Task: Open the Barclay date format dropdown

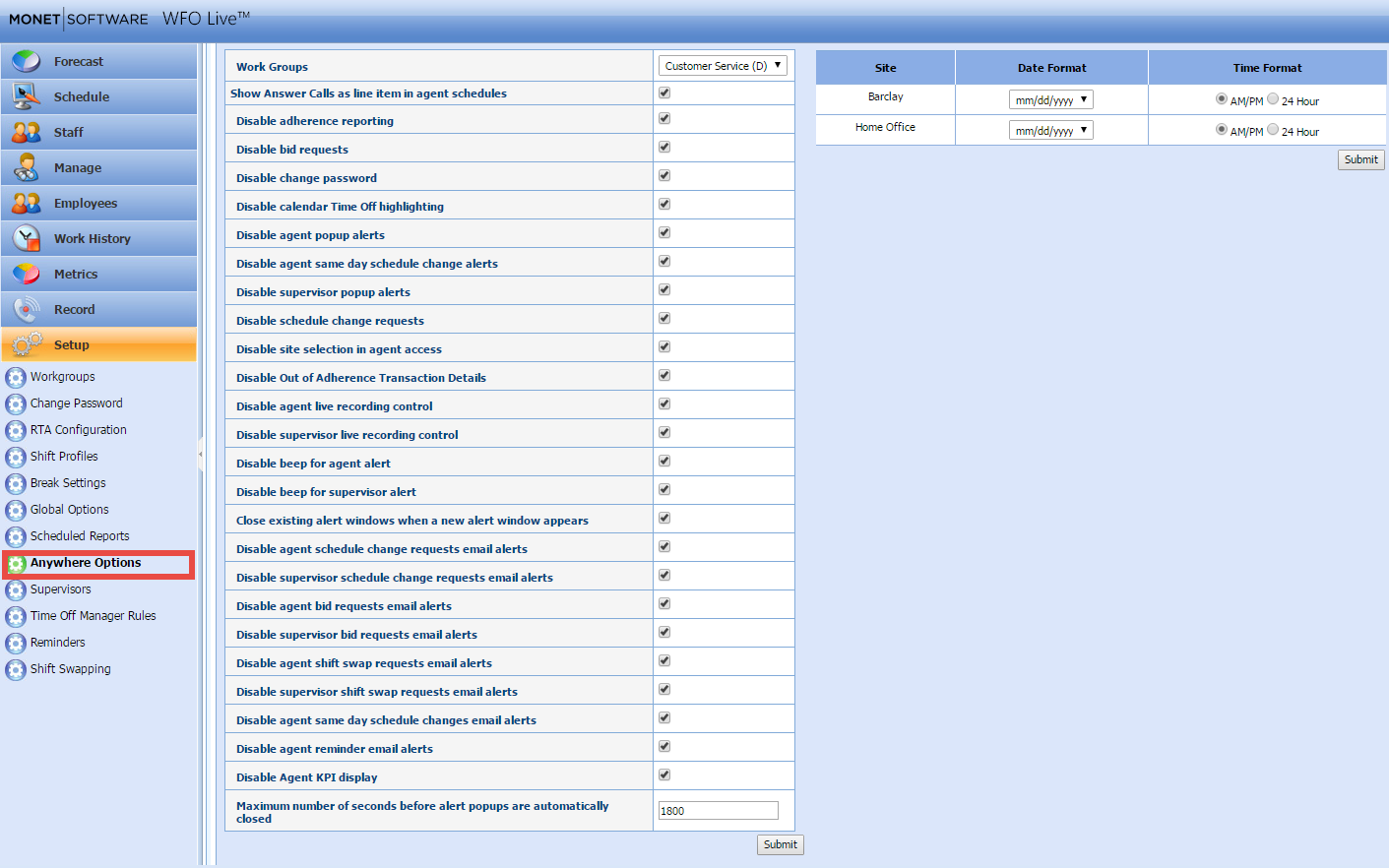Action: tap(1050, 100)
